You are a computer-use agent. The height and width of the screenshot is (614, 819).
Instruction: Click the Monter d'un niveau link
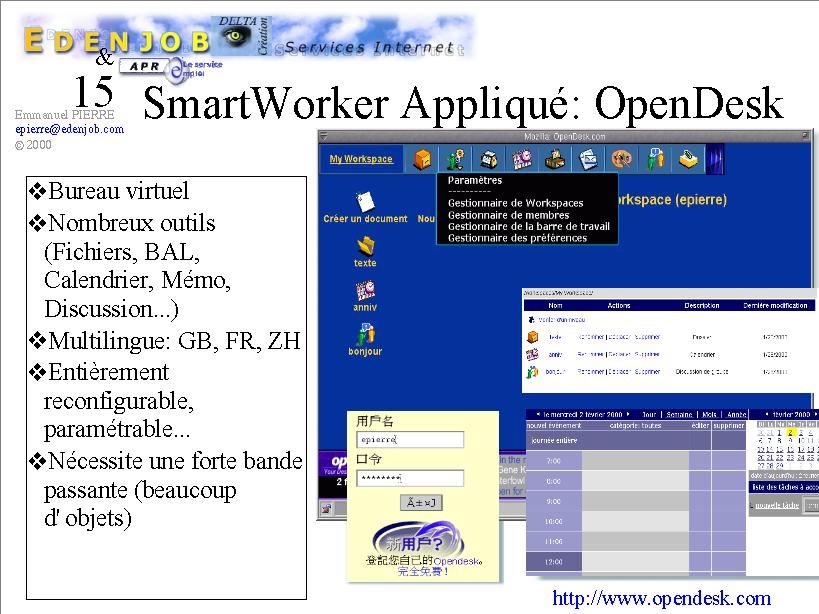point(561,320)
